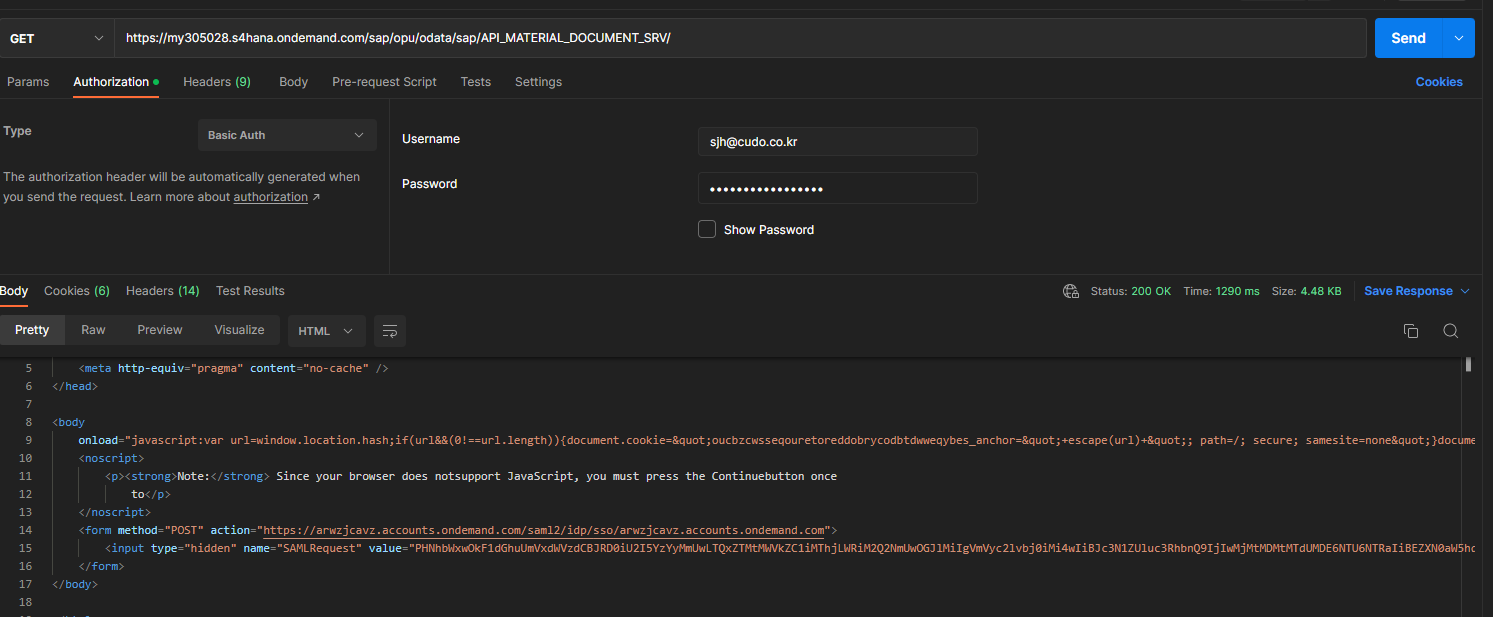Follow the authorization learn more link
Image resolution: width=1493 pixels, height=617 pixels.
(271, 197)
